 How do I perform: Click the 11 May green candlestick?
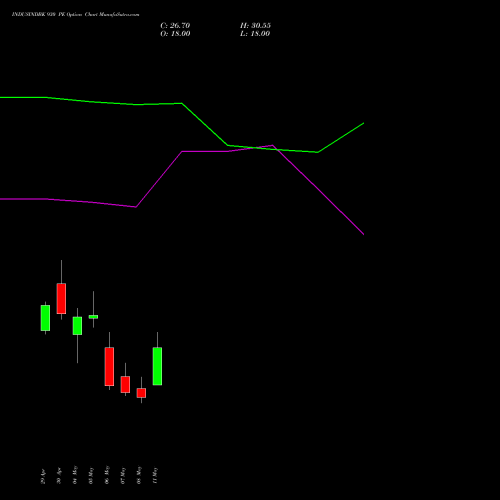[157, 366]
